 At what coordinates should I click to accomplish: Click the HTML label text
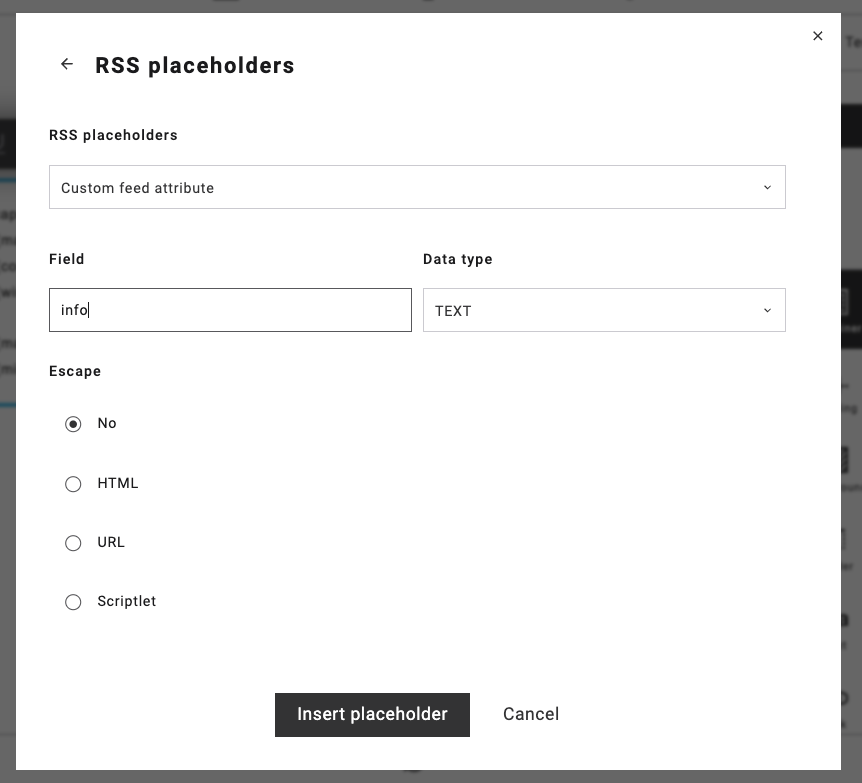[118, 483]
